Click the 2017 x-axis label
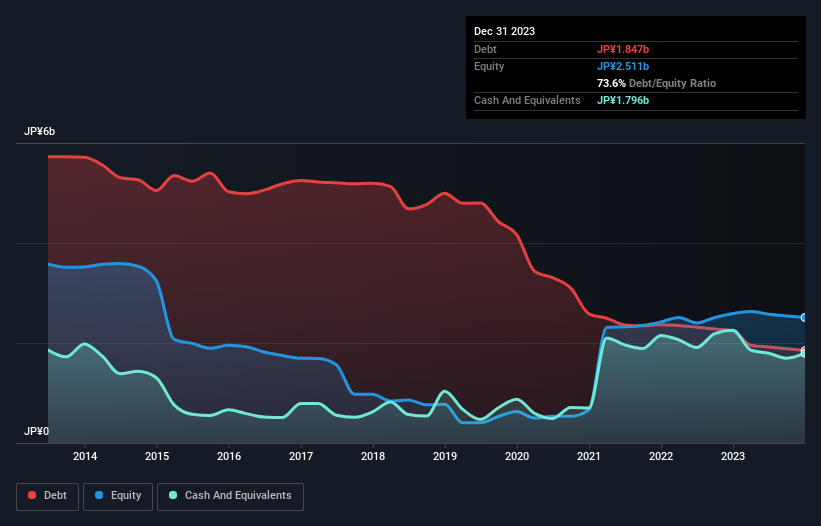Viewport: 821px width, 526px height. coord(301,456)
